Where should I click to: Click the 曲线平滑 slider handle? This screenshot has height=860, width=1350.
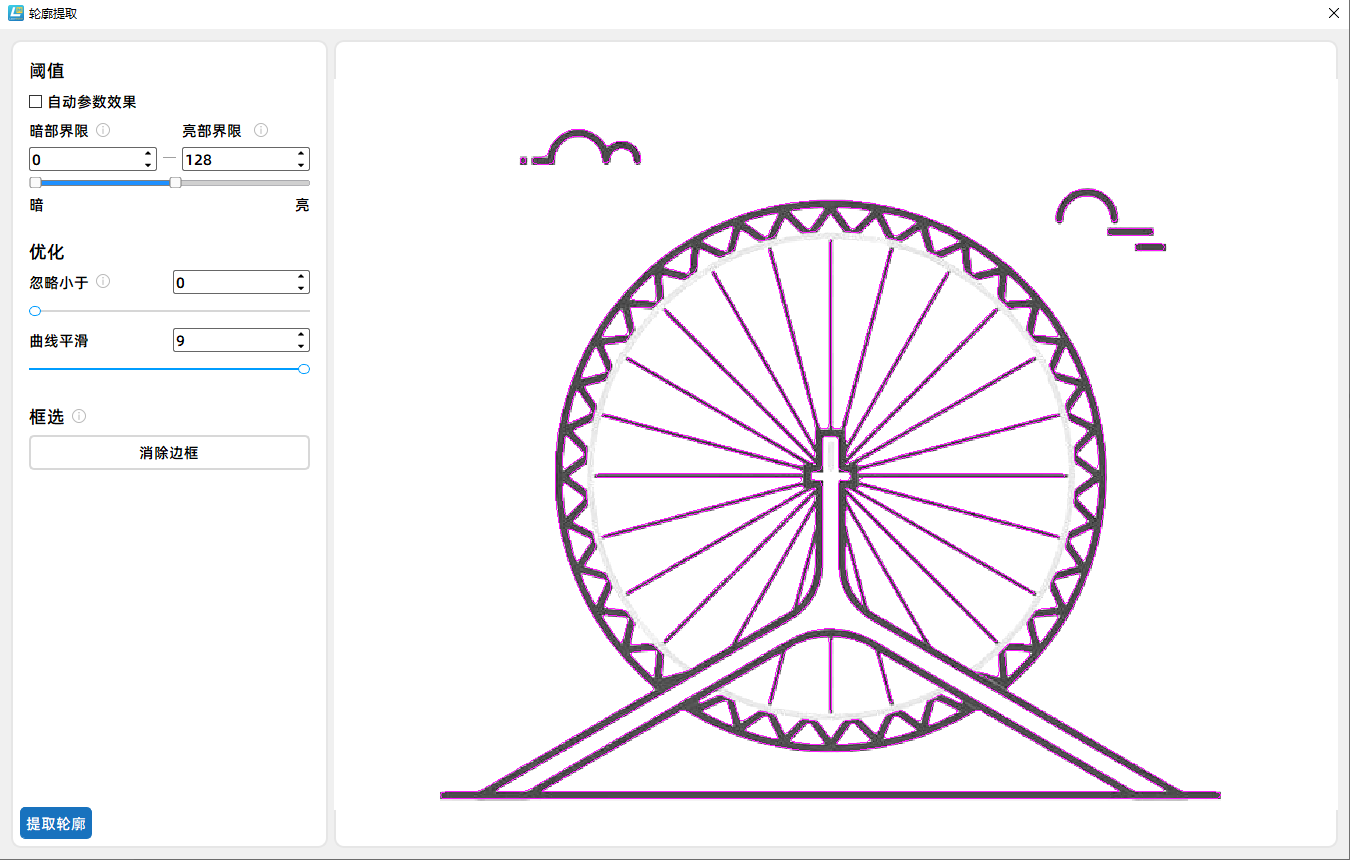[304, 369]
